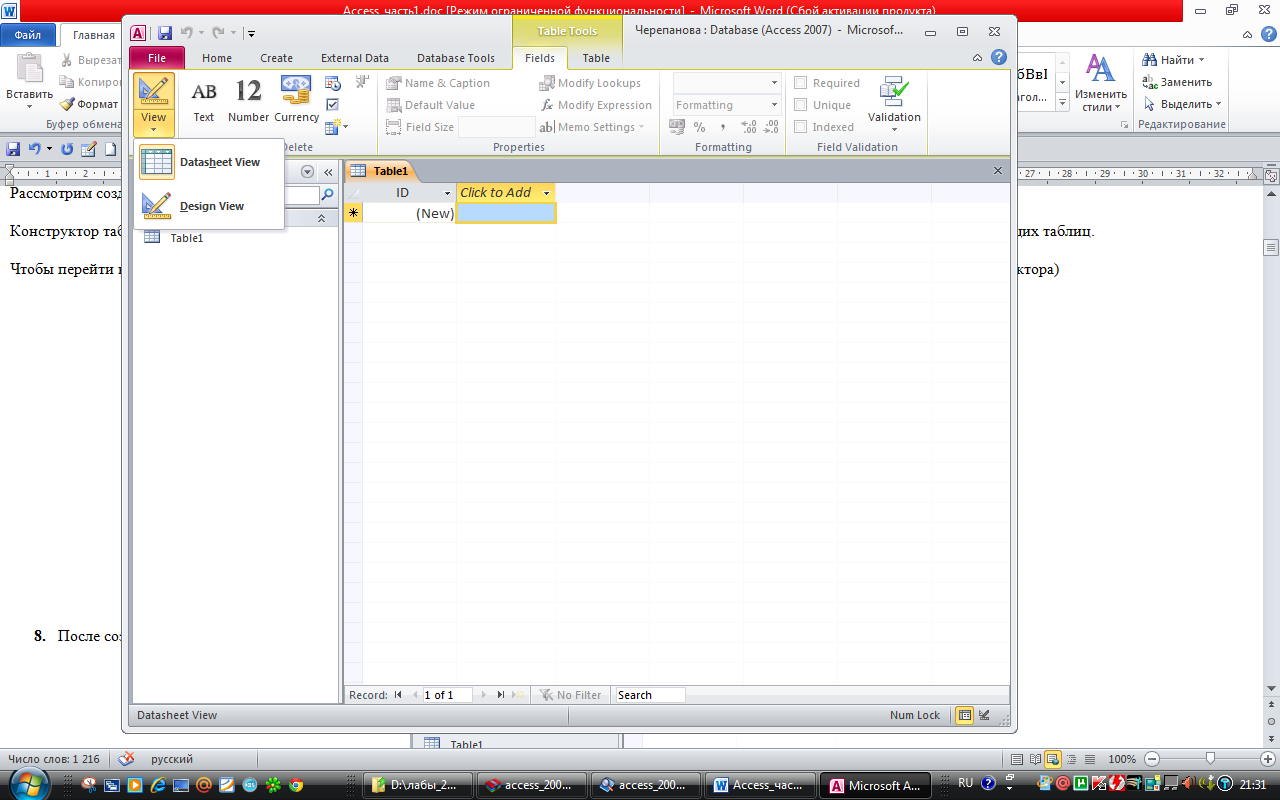
Task: Switch to External Data tab
Action: [x=355, y=58]
